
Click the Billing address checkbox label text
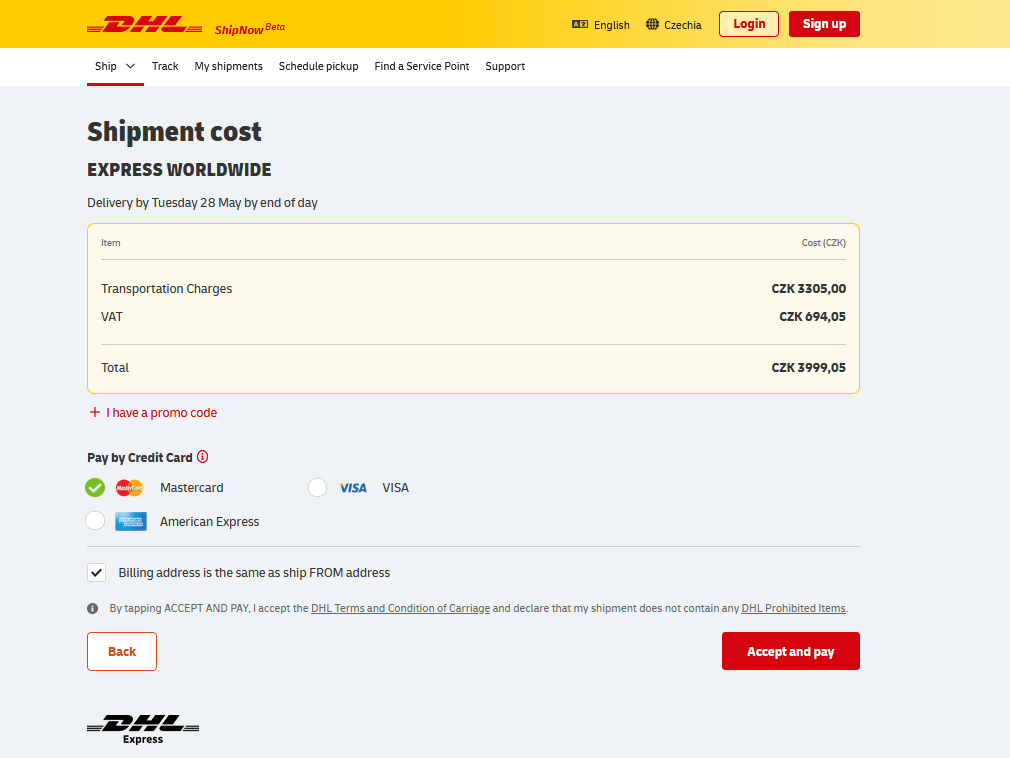tap(254, 573)
